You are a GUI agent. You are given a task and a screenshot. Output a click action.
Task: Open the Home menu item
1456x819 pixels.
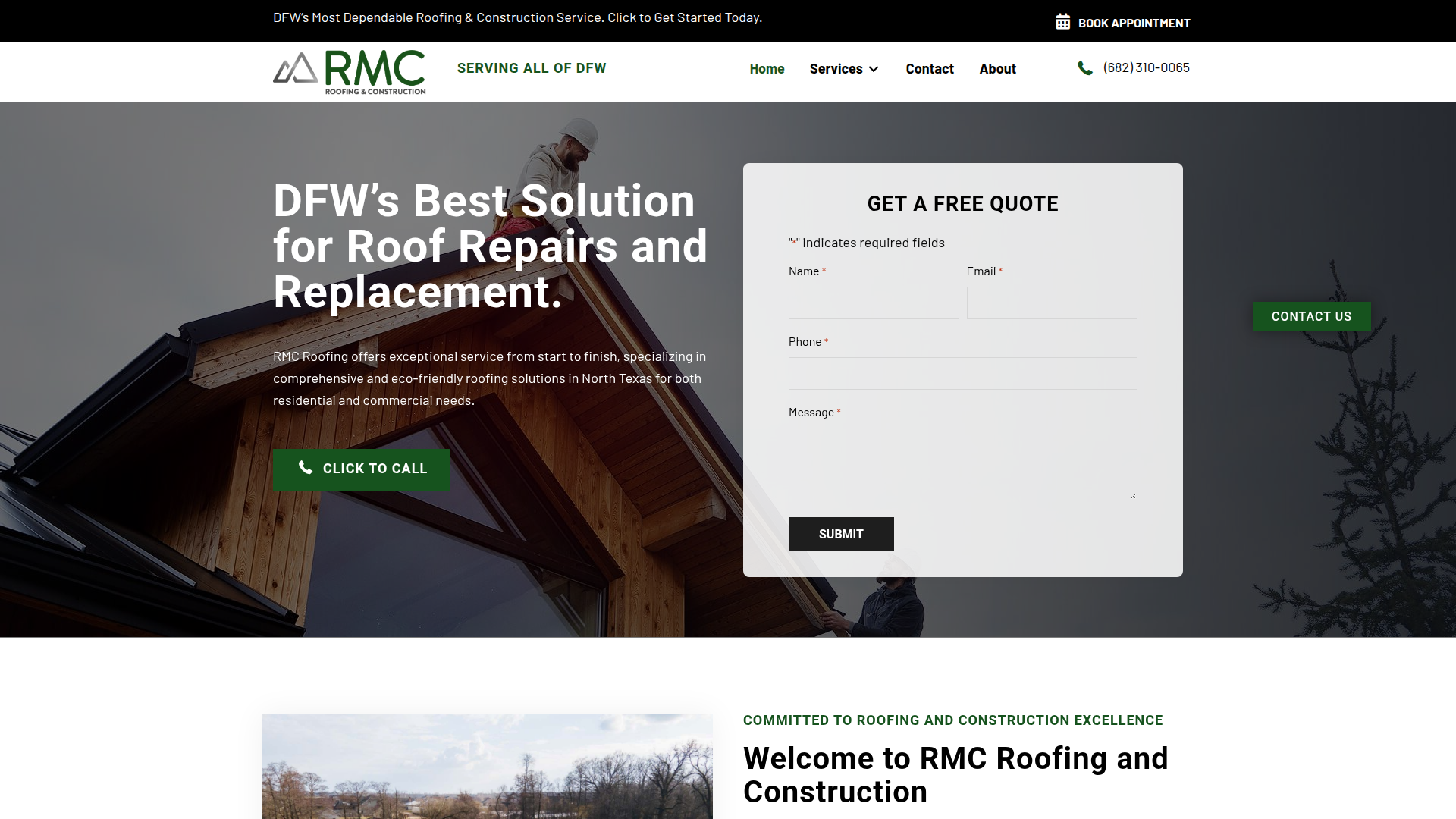pos(767,69)
